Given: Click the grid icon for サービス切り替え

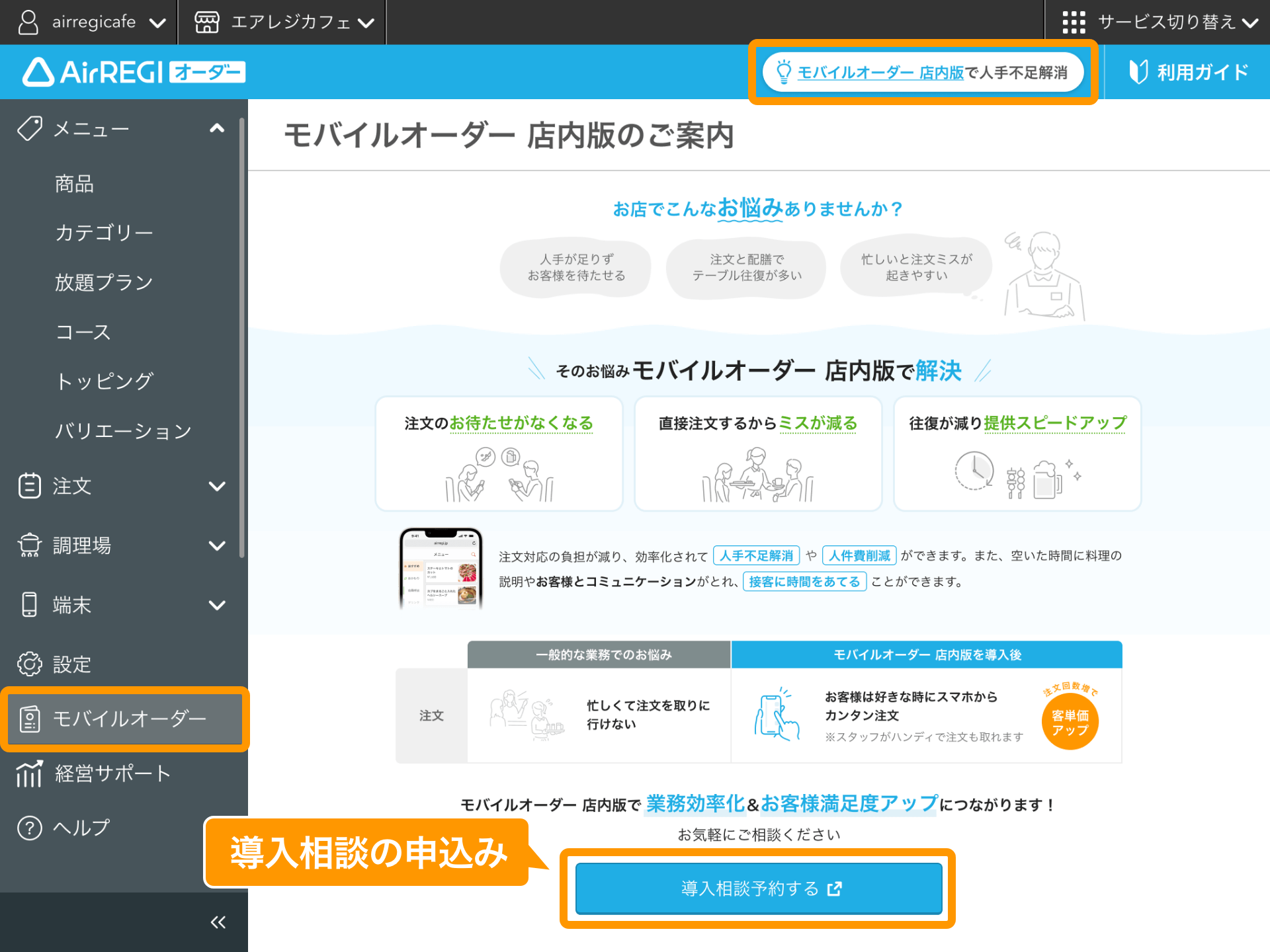Looking at the screenshot, I should [1074, 22].
